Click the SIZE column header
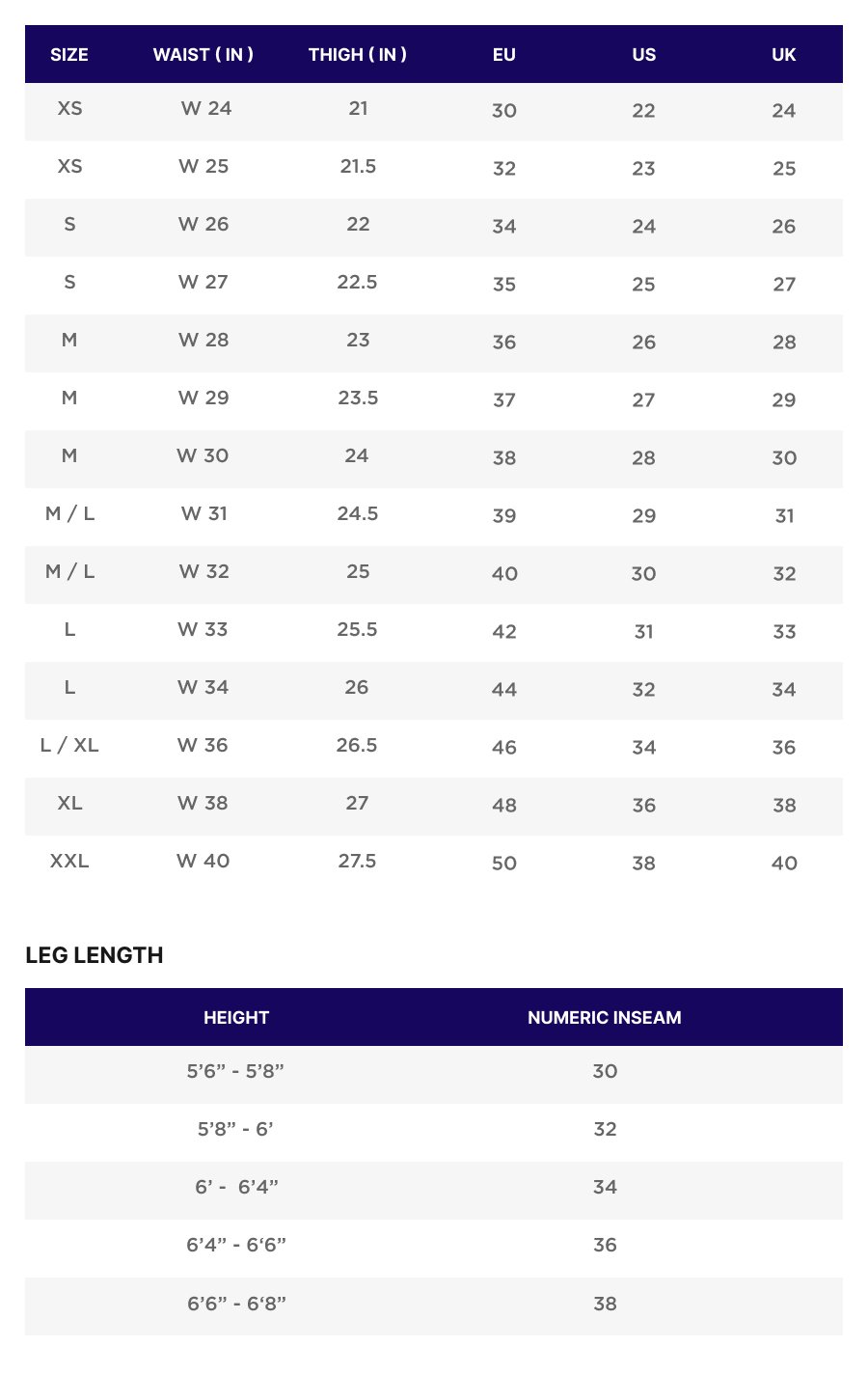Viewport: 868px width, 1374px height. click(x=69, y=55)
